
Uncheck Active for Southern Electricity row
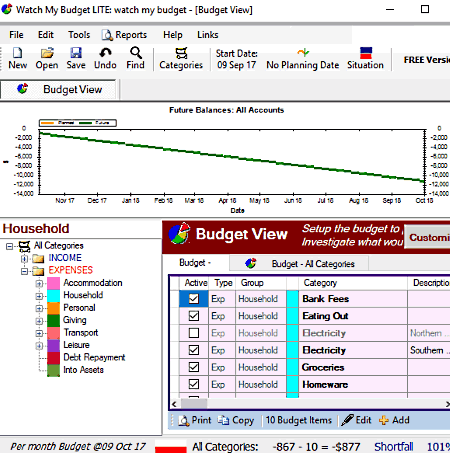tap(194, 350)
